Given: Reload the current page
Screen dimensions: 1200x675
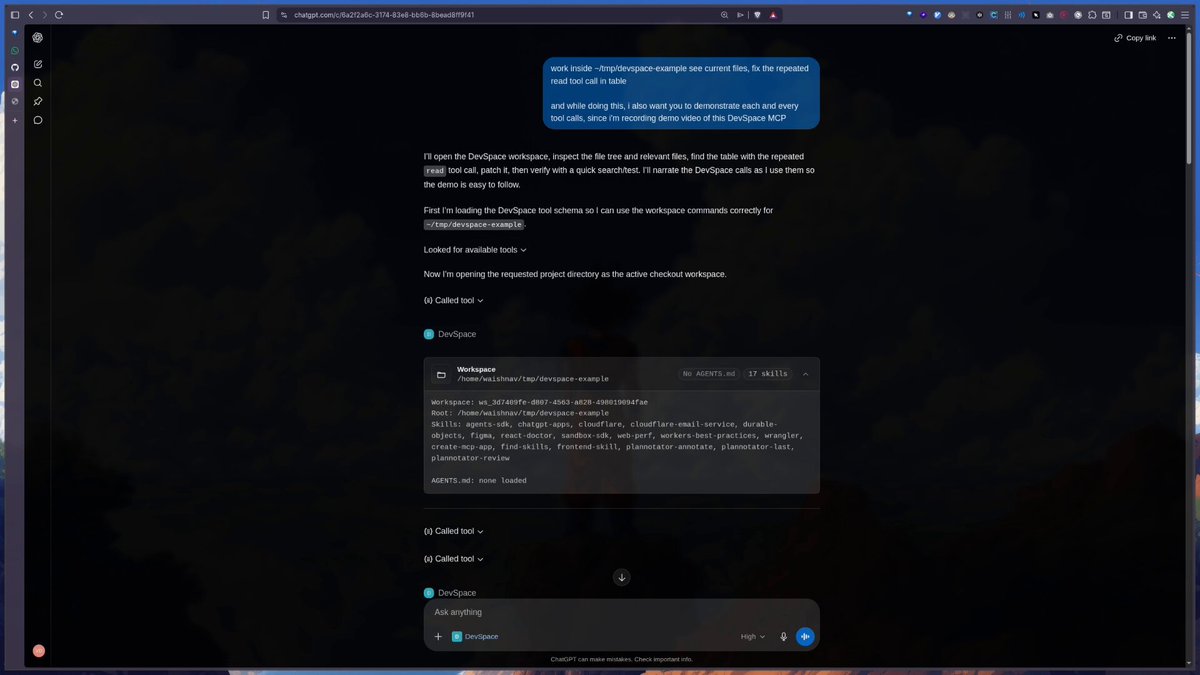Looking at the screenshot, I should click(x=59, y=15).
